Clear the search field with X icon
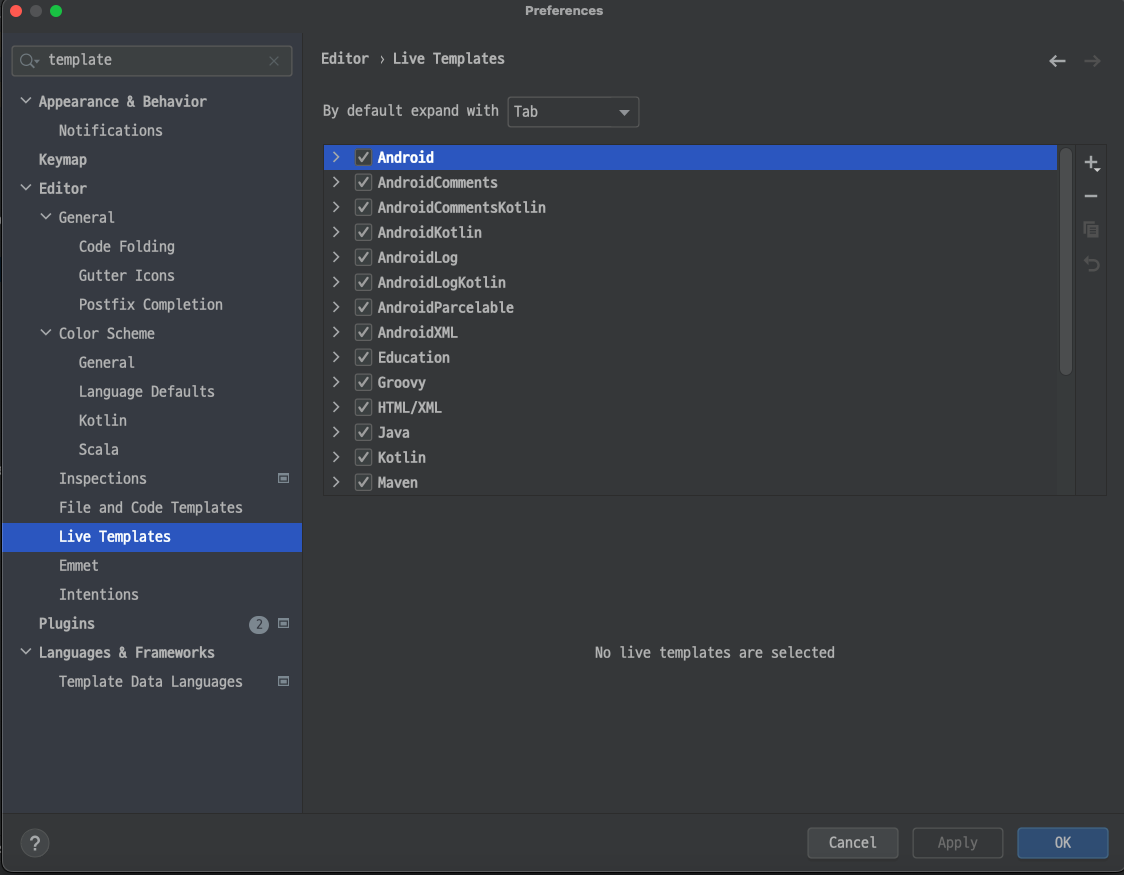This screenshot has width=1124, height=875. (x=274, y=61)
